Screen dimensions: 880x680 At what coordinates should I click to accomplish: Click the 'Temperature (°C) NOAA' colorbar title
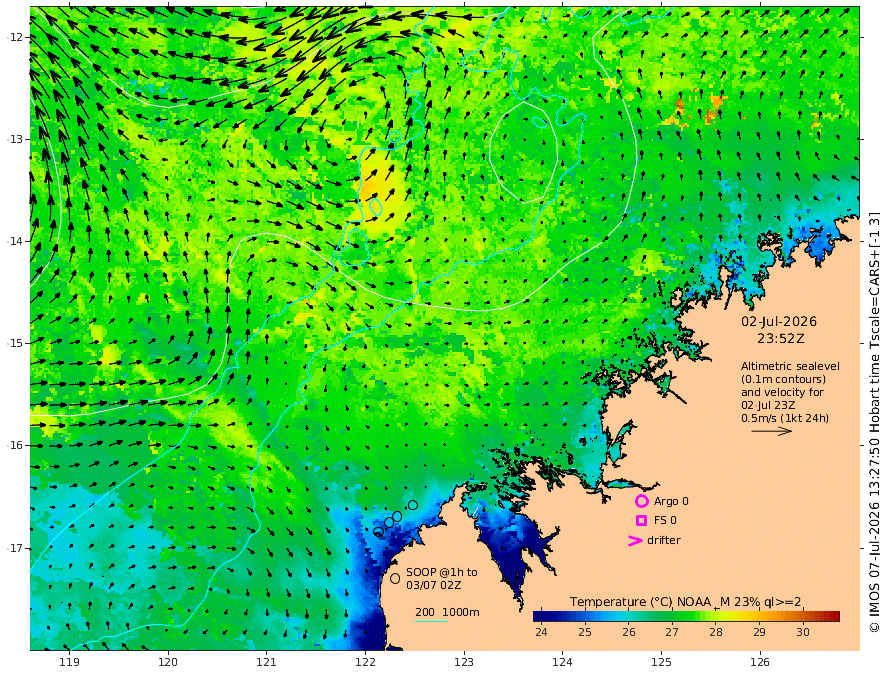pyautogui.click(x=642, y=602)
